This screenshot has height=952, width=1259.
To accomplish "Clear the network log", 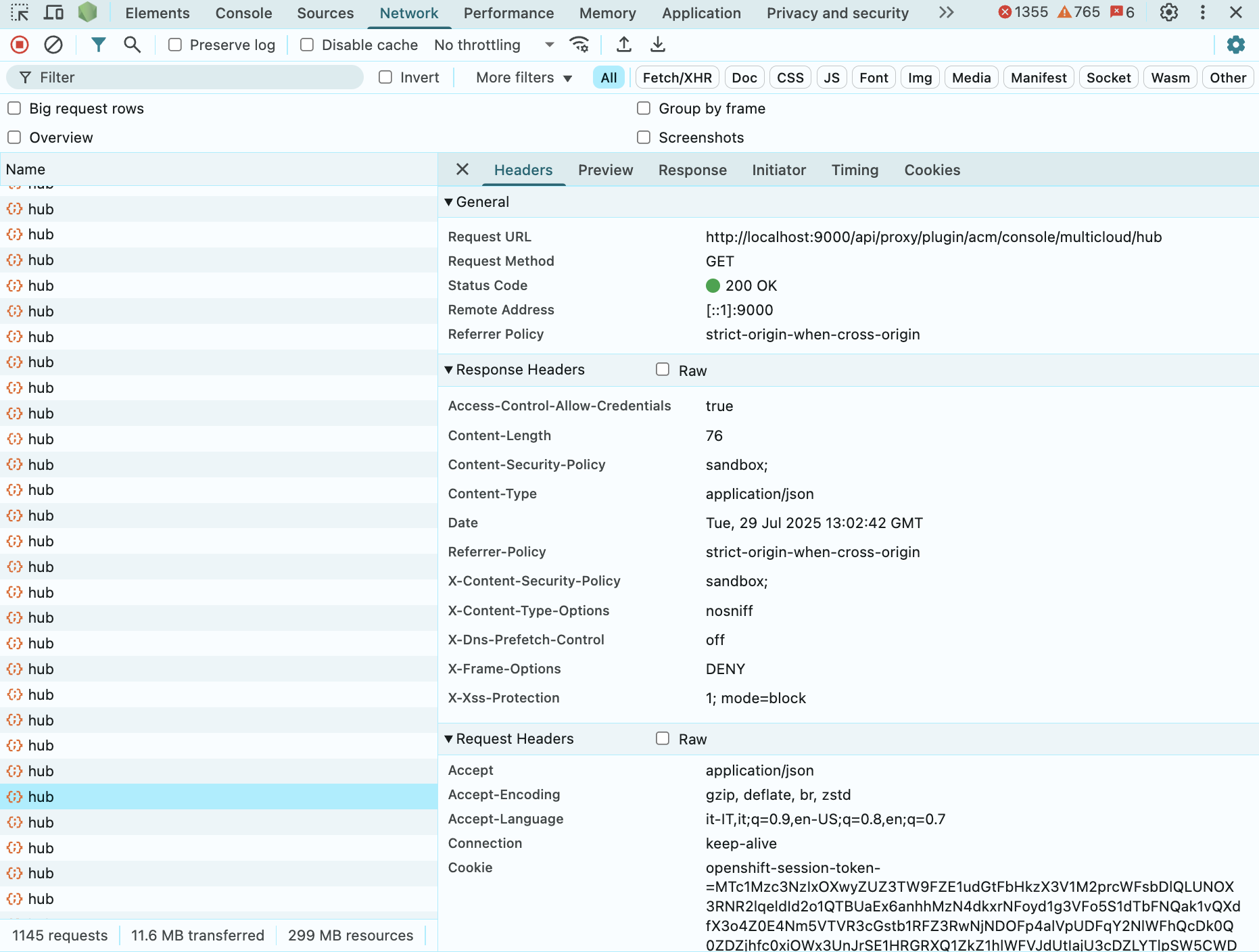I will 53,45.
